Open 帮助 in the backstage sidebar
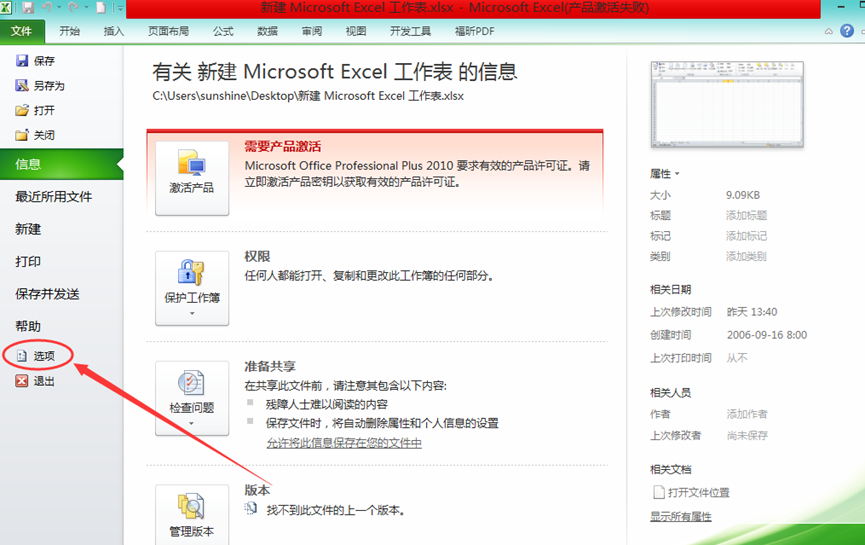This screenshot has width=865, height=545. pos(28,326)
